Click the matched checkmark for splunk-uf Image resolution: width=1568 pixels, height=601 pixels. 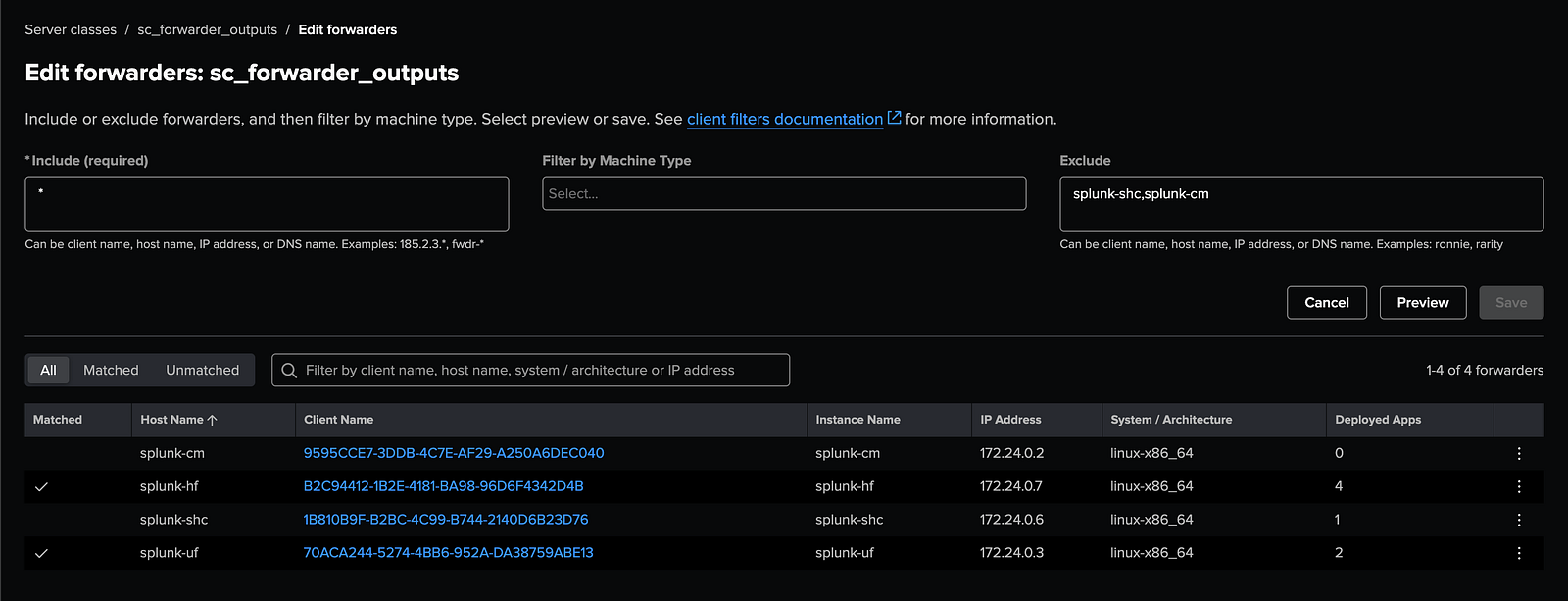(x=41, y=553)
